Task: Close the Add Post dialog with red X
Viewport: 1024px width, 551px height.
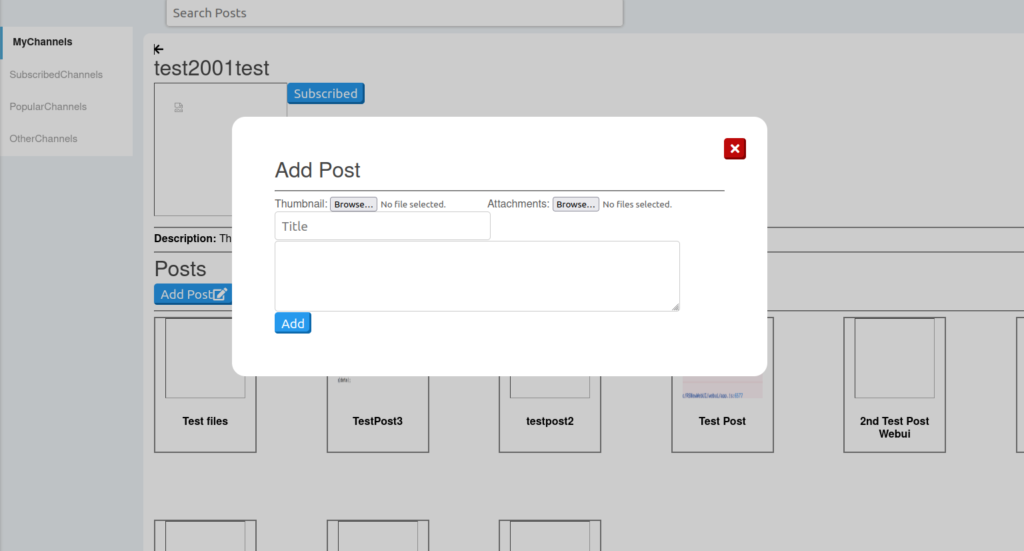Action: pyautogui.click(x=735, y=149)
